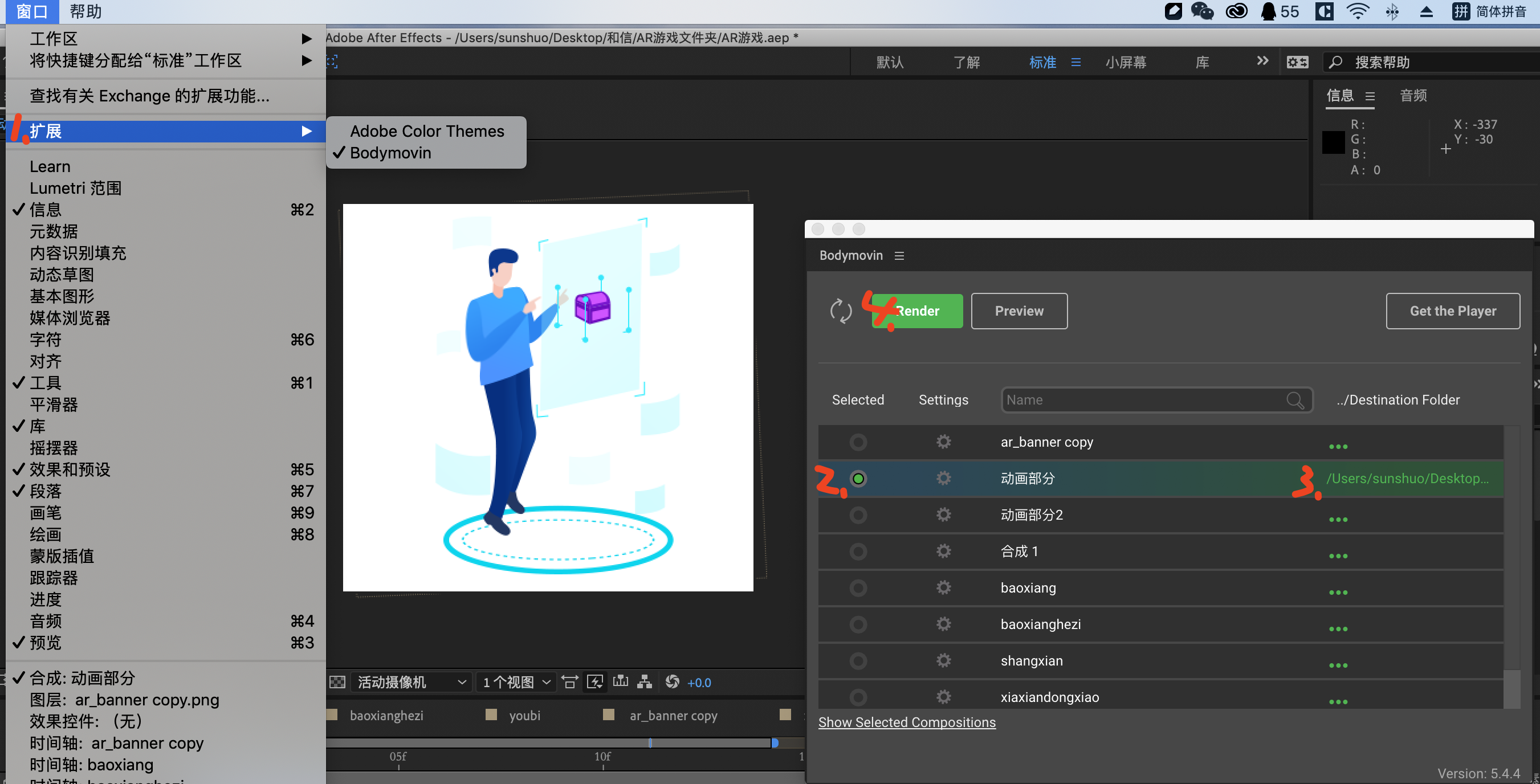The height and width of the screenshot is (784, 1540).
Task: Open the WeChat icon in menu bar
Action: tap(1201, 11)
